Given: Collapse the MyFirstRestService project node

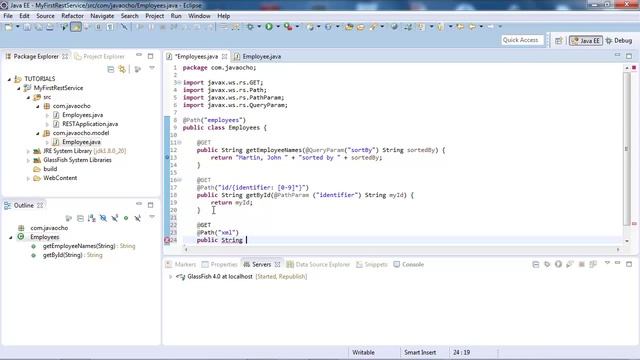Looking at the screenshot, I should 19,88.
